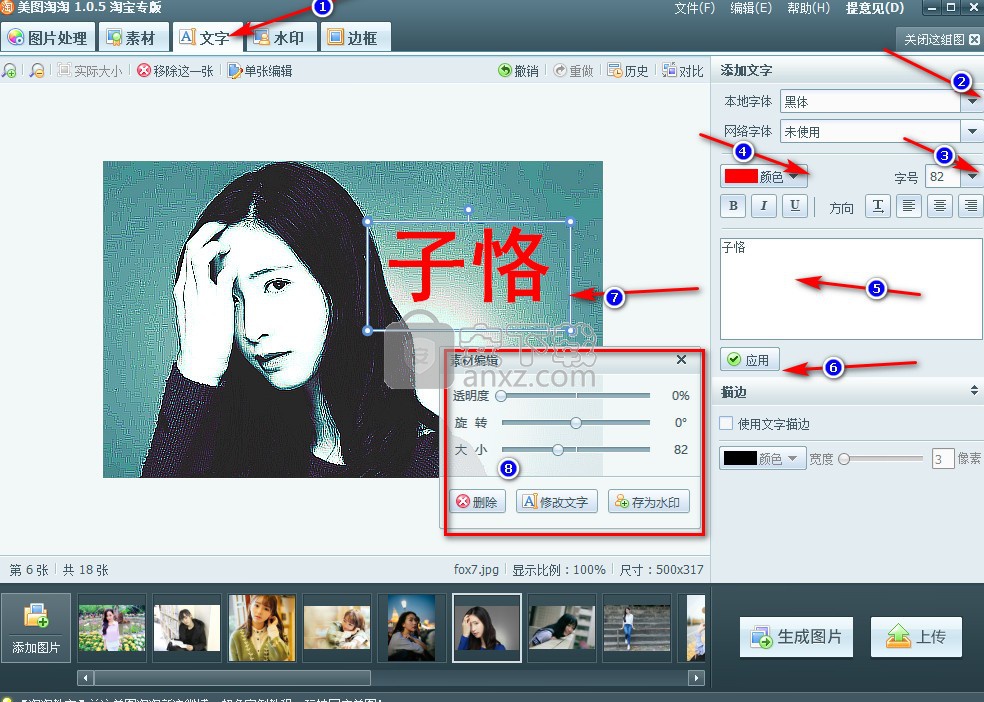This screenshot has height=702, width=984.
Task: Toggle italic I formatting
Action: pos(764,206)
